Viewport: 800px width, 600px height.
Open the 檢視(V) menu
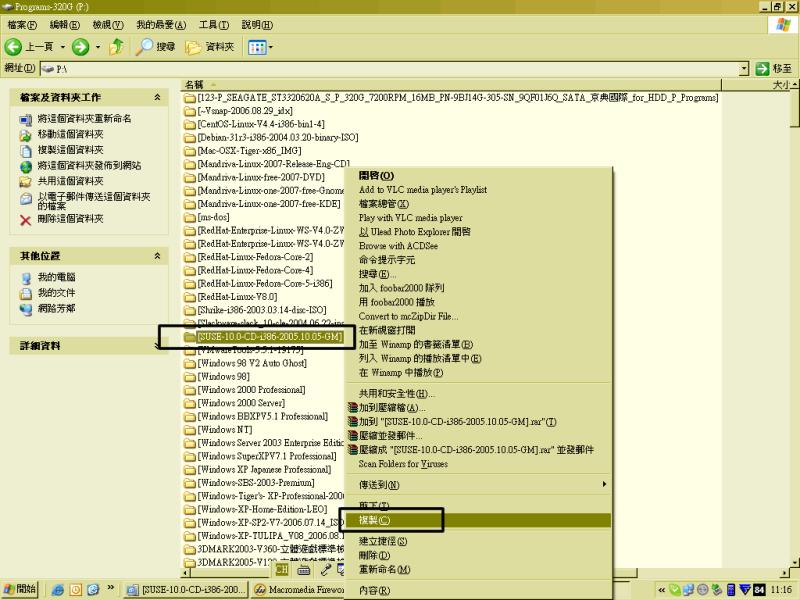pyautogui.click(x=108, y=24)
